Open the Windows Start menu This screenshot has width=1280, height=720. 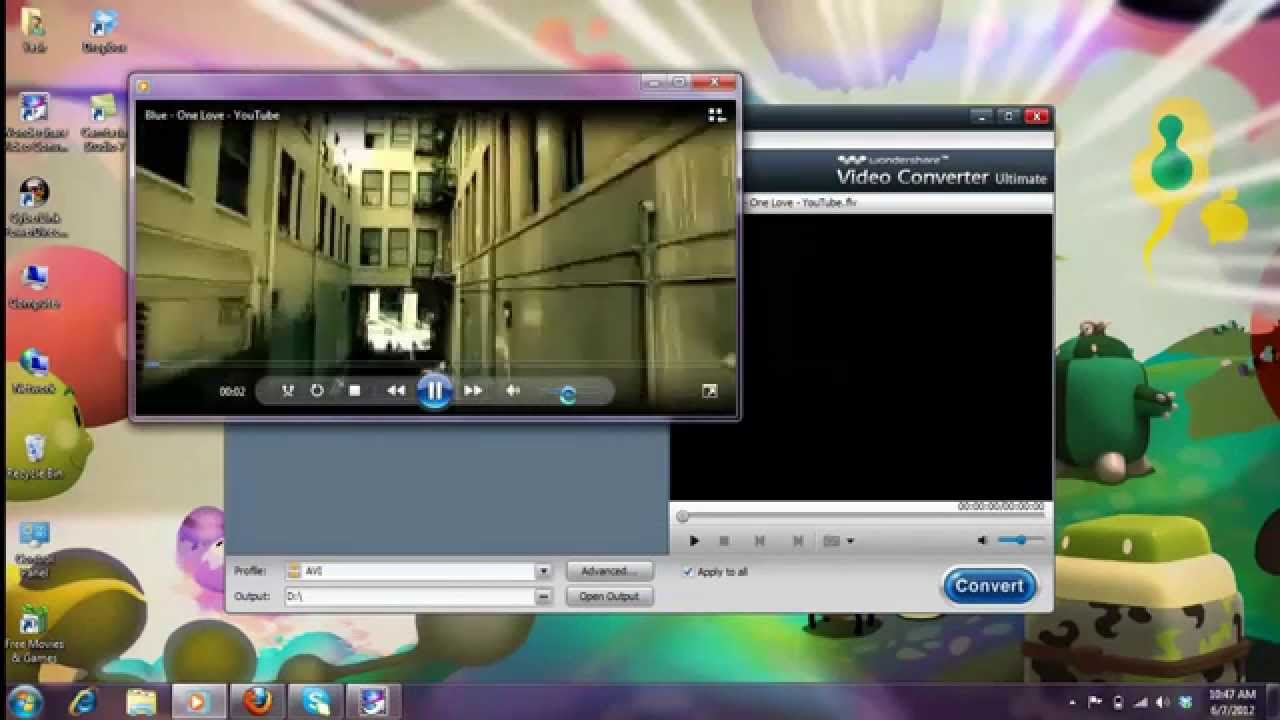pos(24,700)
